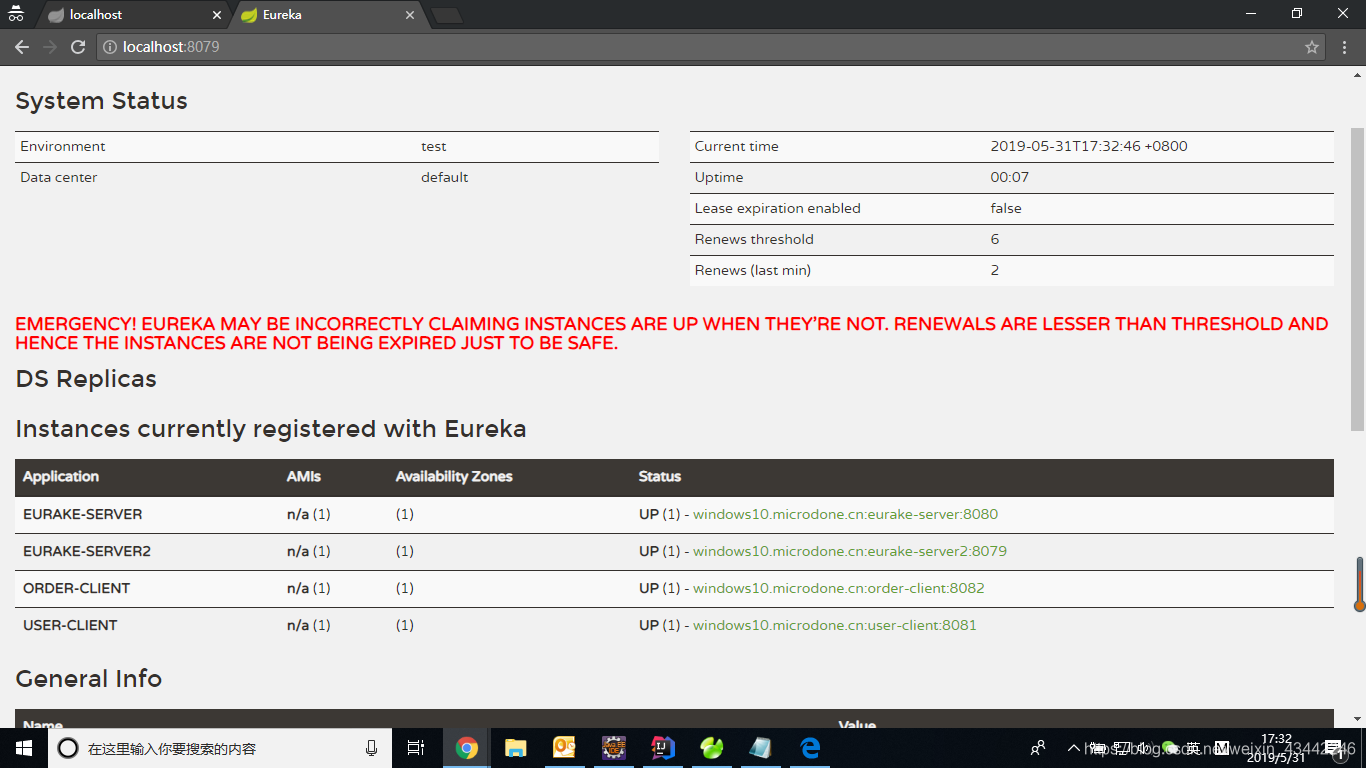The image size is (1366, 768).
Task: Open the green leaf app on taskbar
Action: tap(712, 748)
